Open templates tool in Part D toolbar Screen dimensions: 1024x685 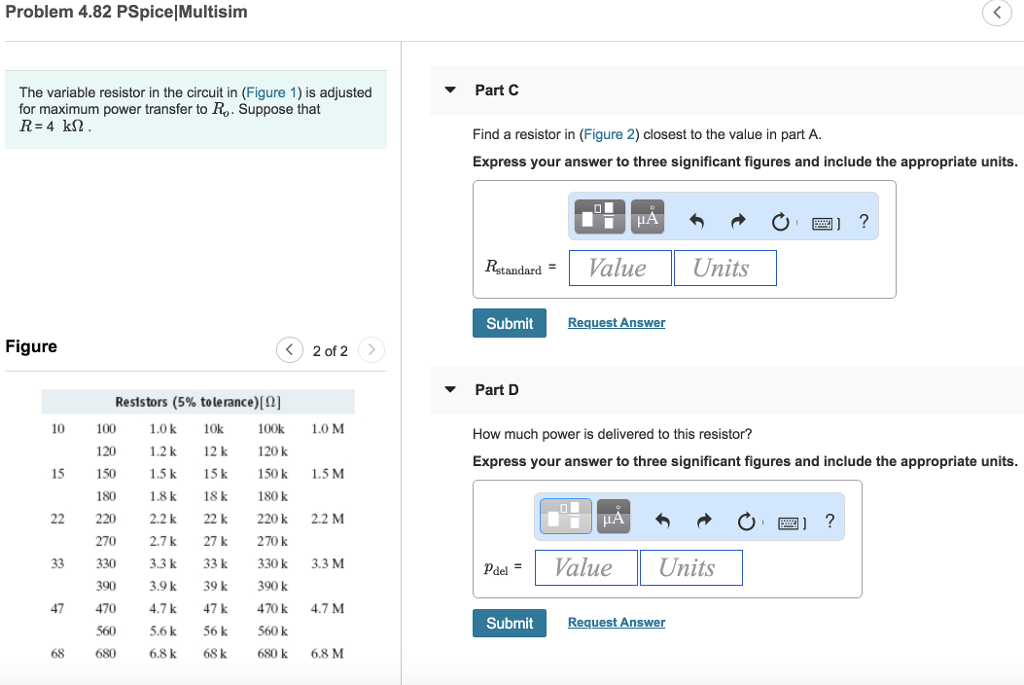pyautogui.click(x=566, y=516)
